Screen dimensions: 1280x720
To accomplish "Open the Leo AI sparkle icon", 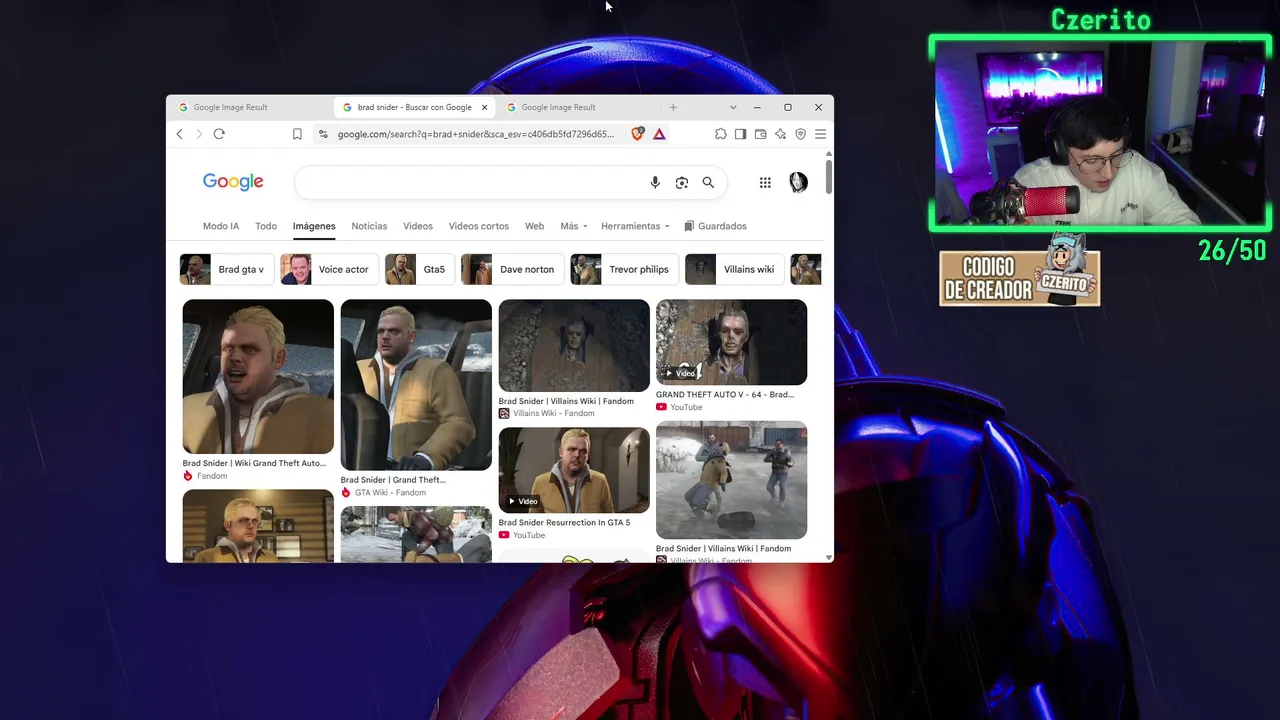I will coord(780,134).
